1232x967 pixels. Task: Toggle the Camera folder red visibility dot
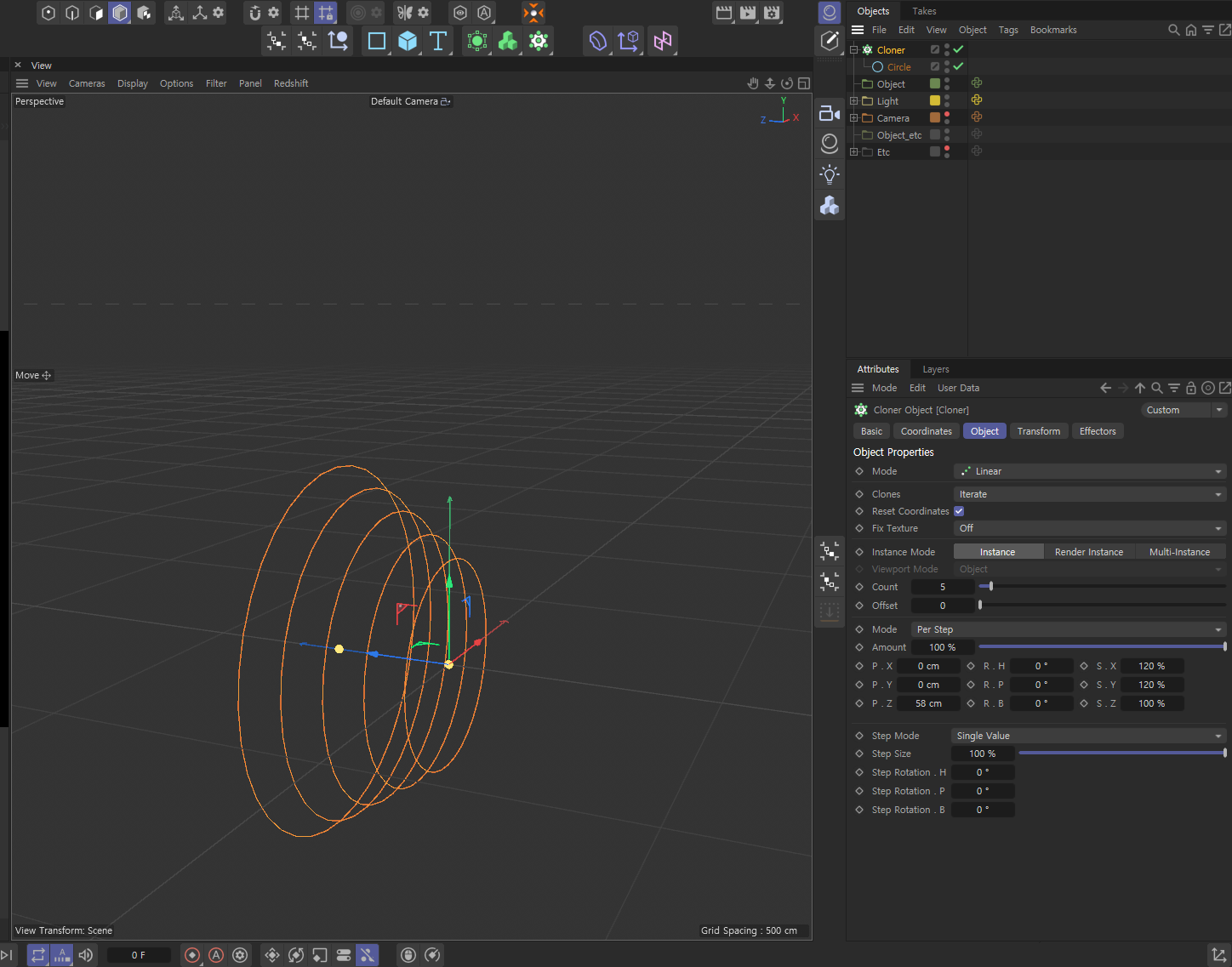click(947, 114)
